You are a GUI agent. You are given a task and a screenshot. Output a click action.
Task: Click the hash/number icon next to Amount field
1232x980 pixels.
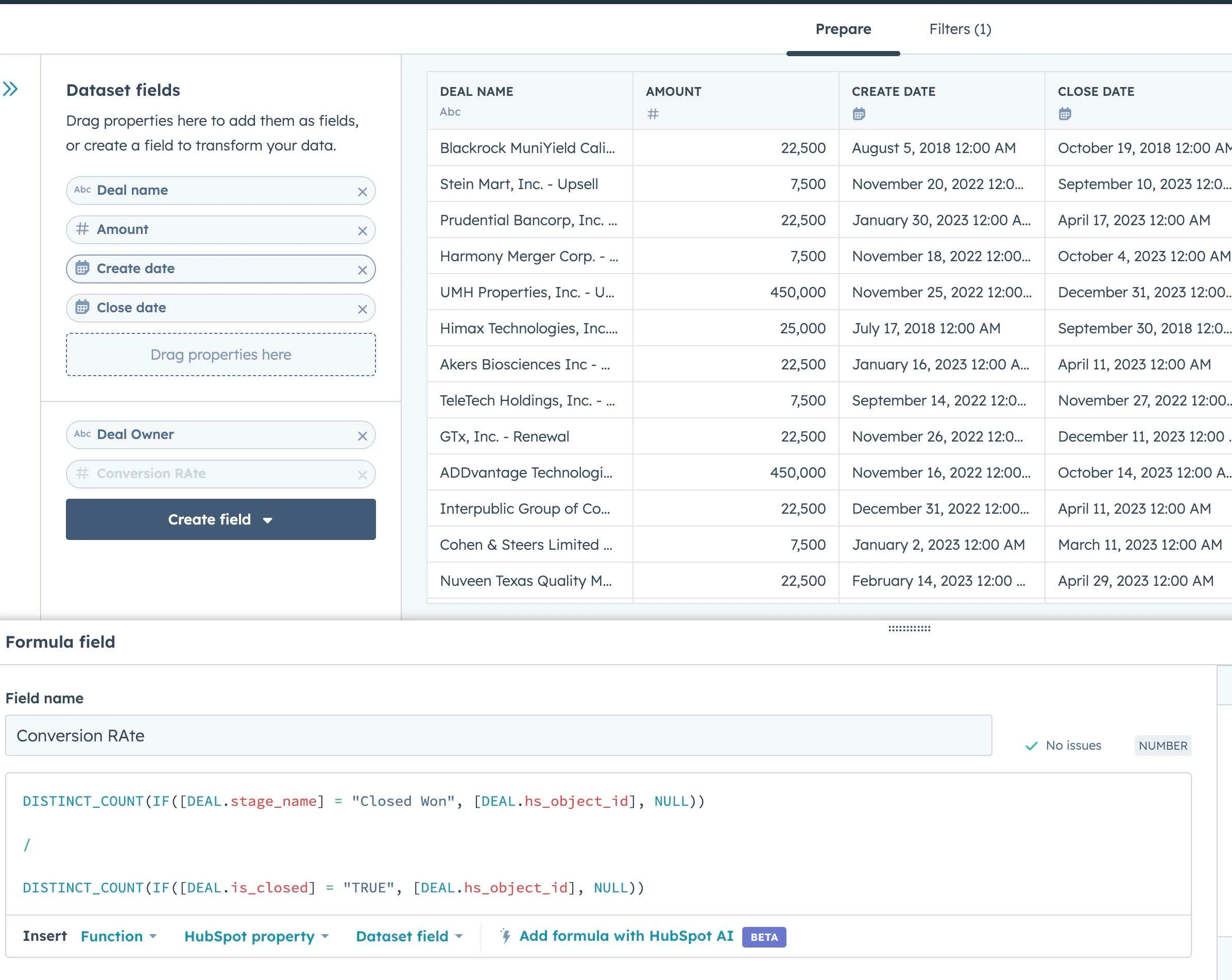click(x=82, y=229)
